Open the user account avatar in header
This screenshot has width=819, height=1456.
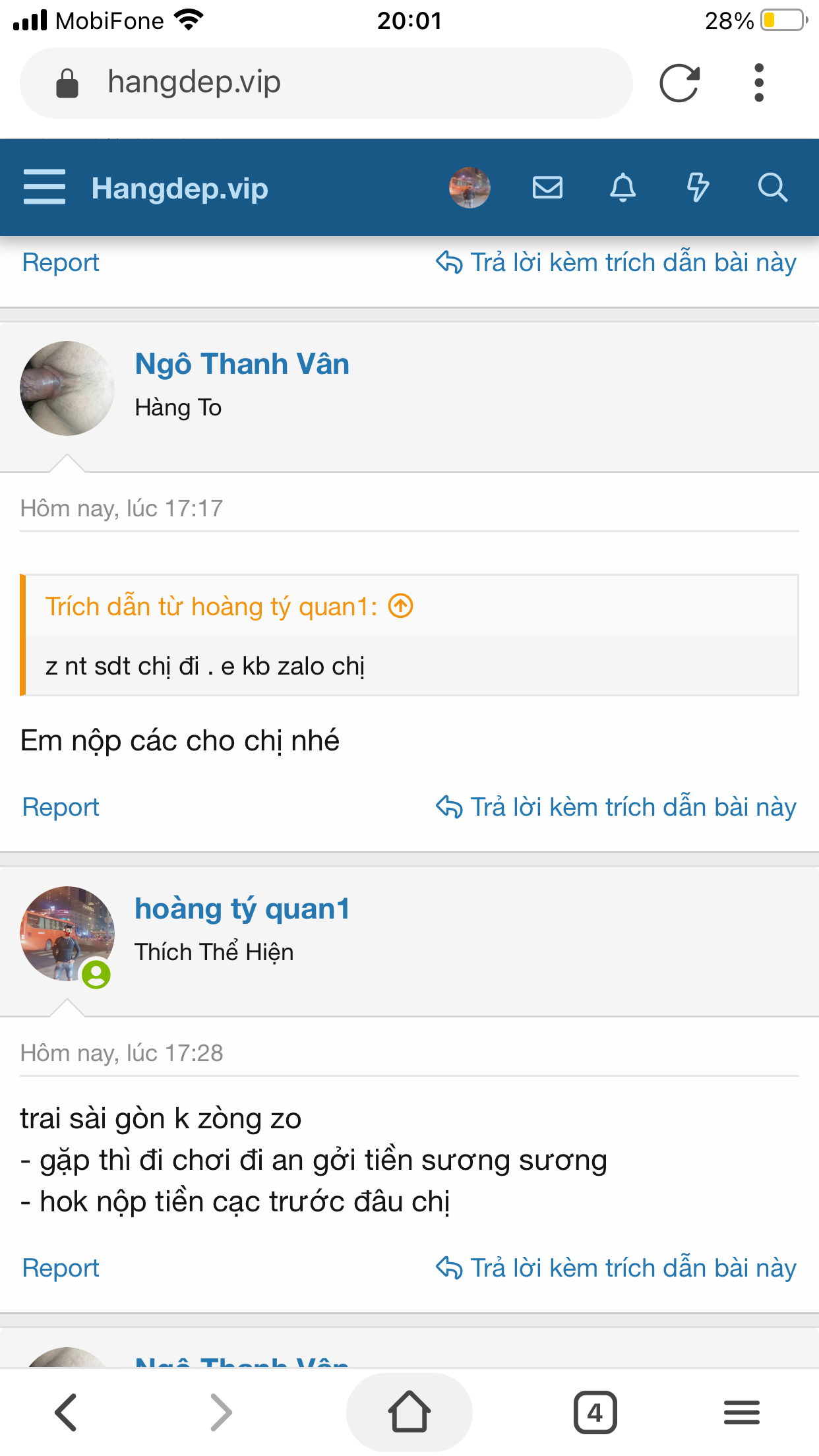470,188
